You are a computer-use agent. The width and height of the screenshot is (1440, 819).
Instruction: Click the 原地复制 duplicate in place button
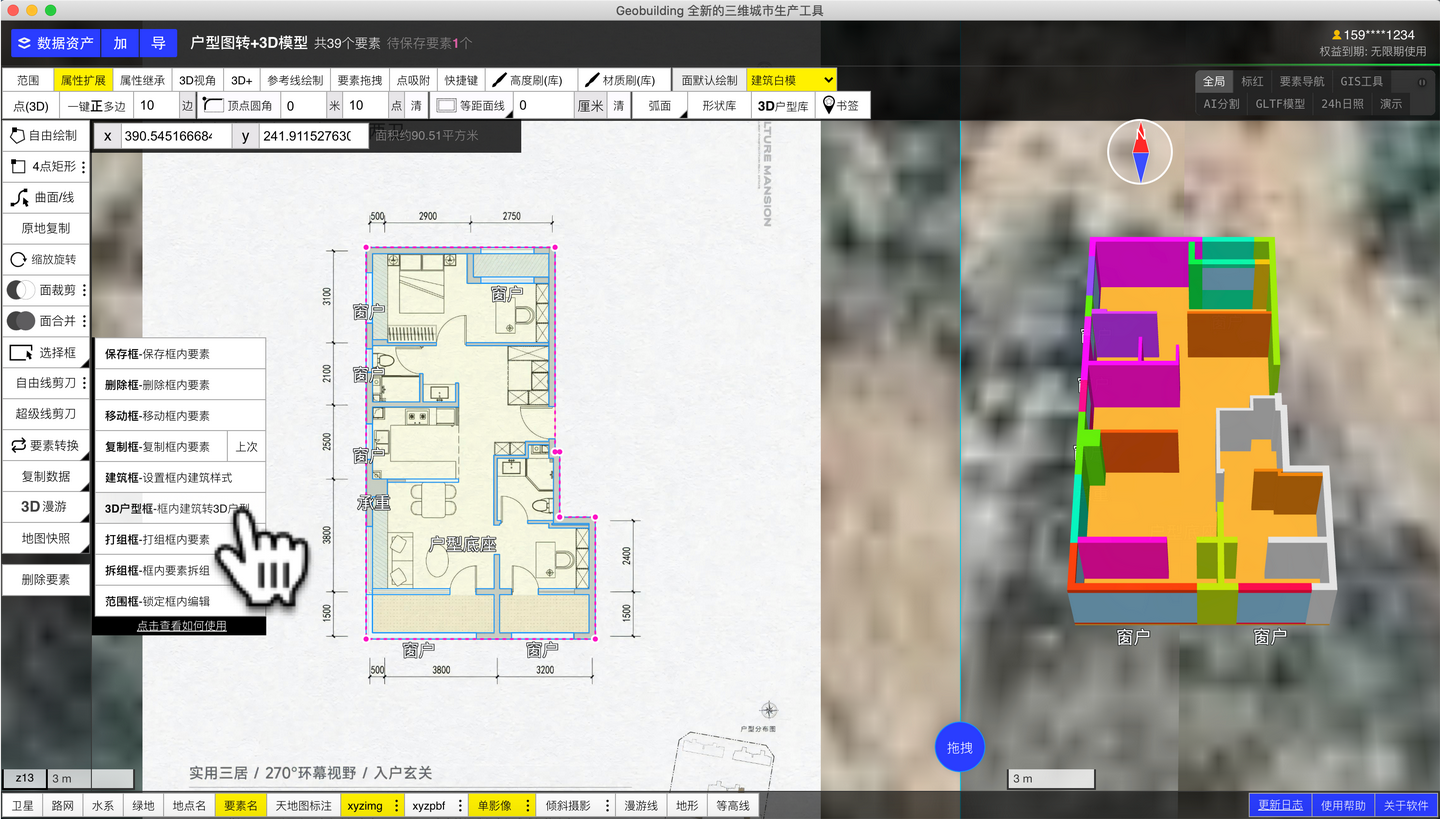point(46,228)
